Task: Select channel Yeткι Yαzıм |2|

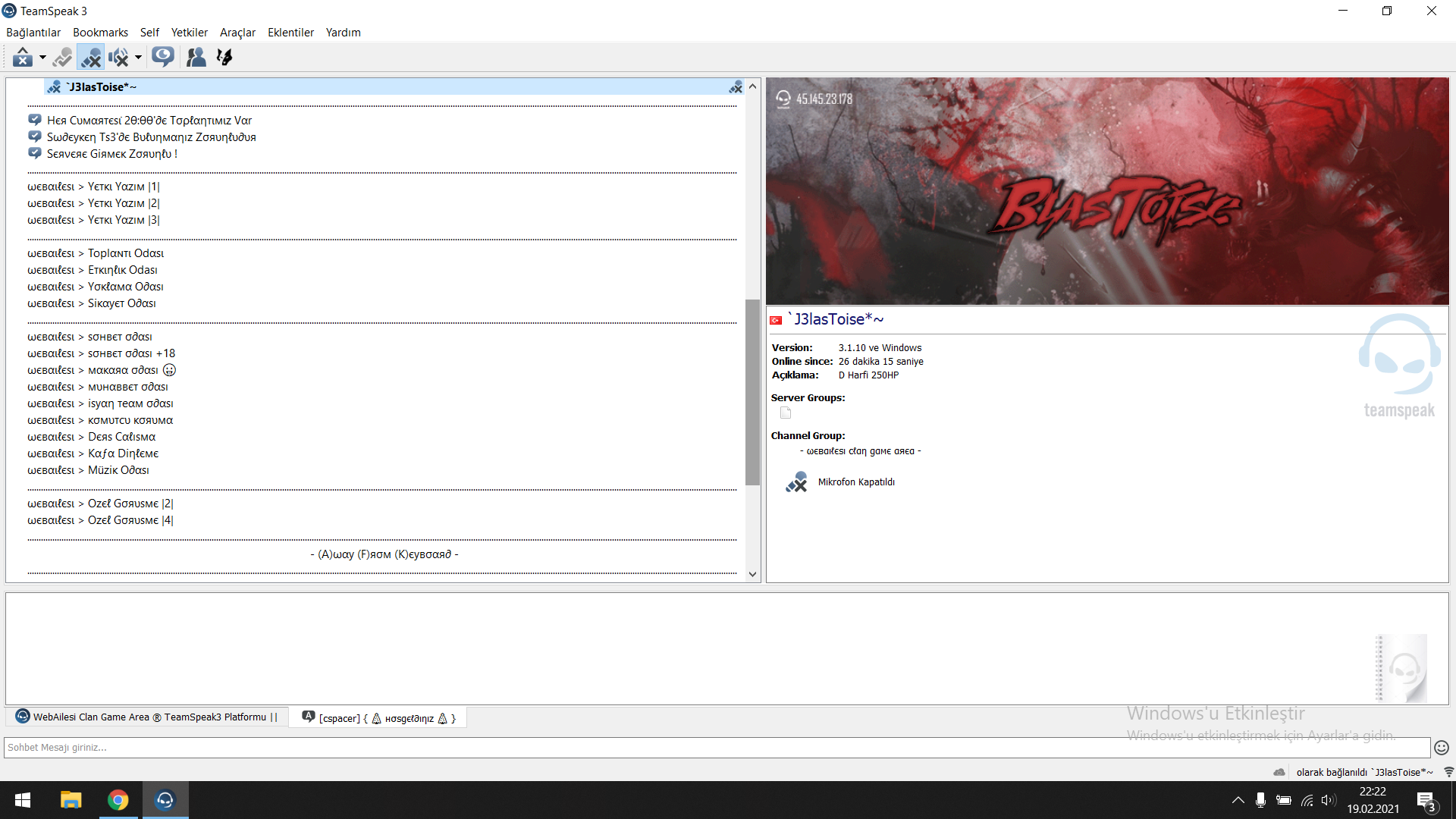Action: click(94, 203)
